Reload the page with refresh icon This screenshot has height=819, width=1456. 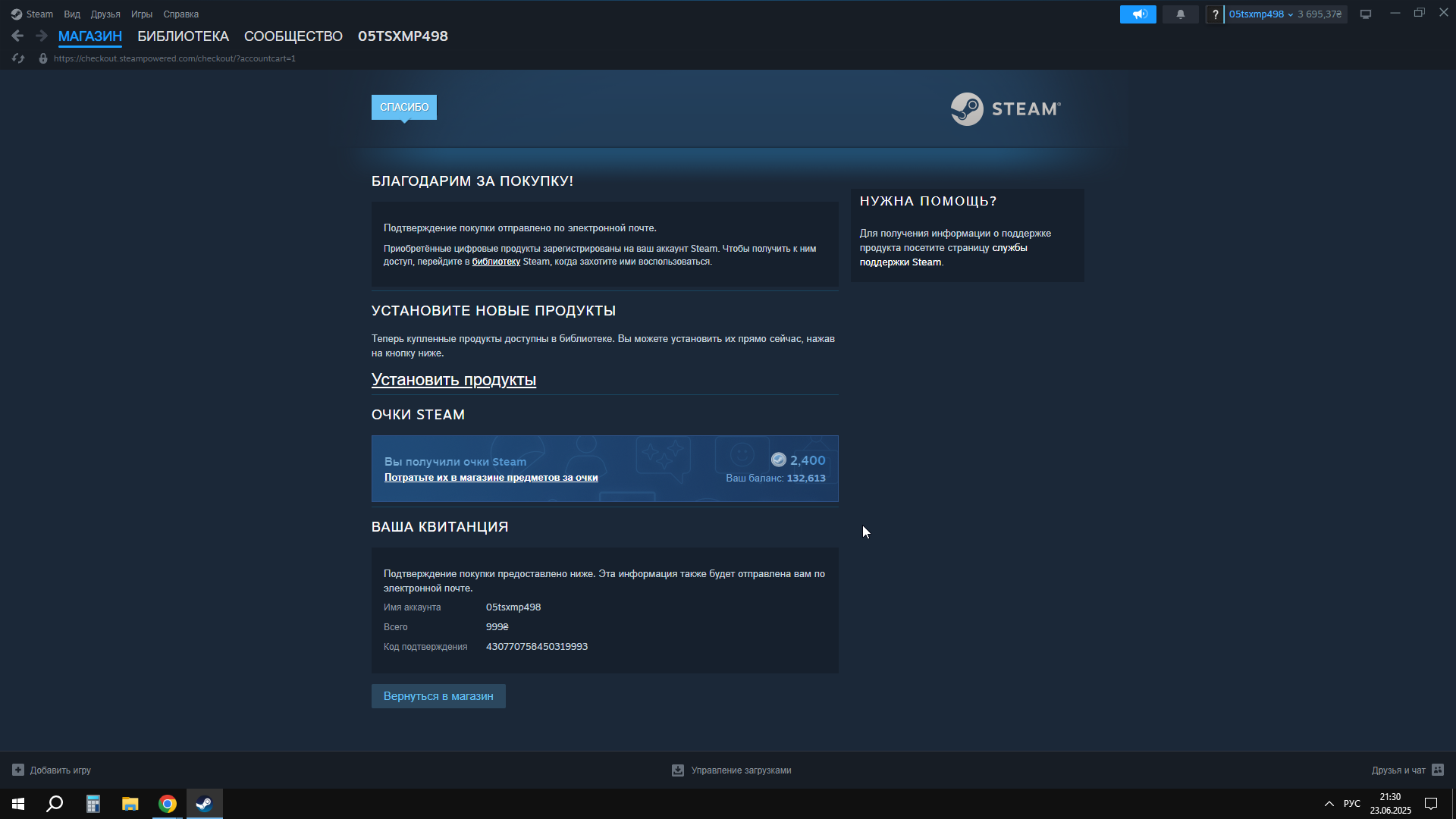(x=18, y=58)
